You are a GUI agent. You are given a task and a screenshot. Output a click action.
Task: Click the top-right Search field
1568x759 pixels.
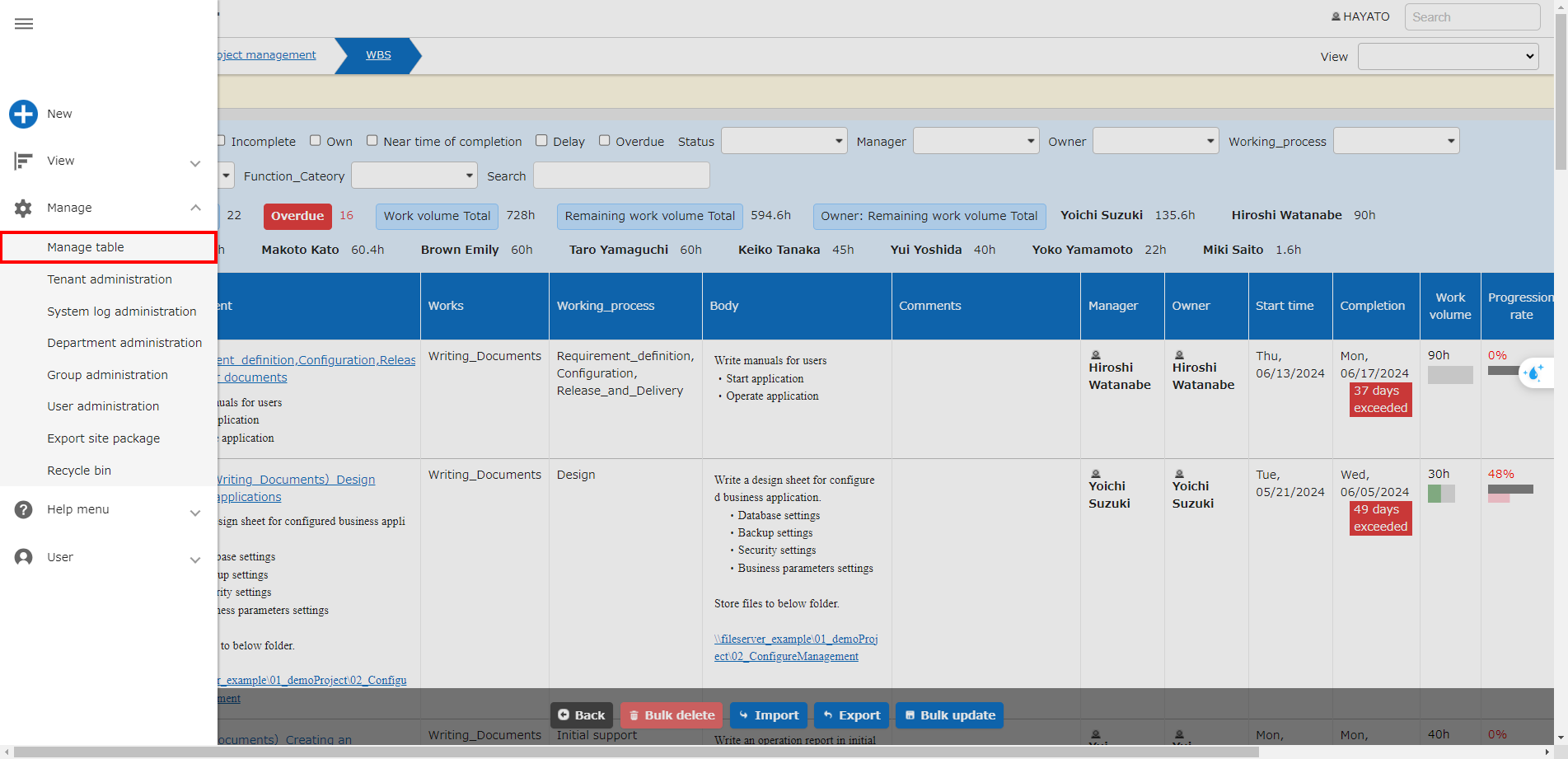click(1472, 17)
